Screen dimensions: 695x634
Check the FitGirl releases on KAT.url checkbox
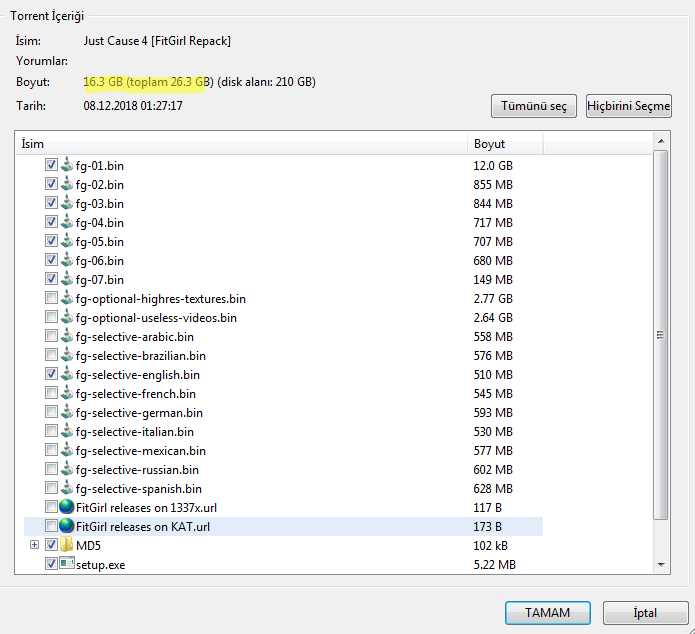pos(51,526)
